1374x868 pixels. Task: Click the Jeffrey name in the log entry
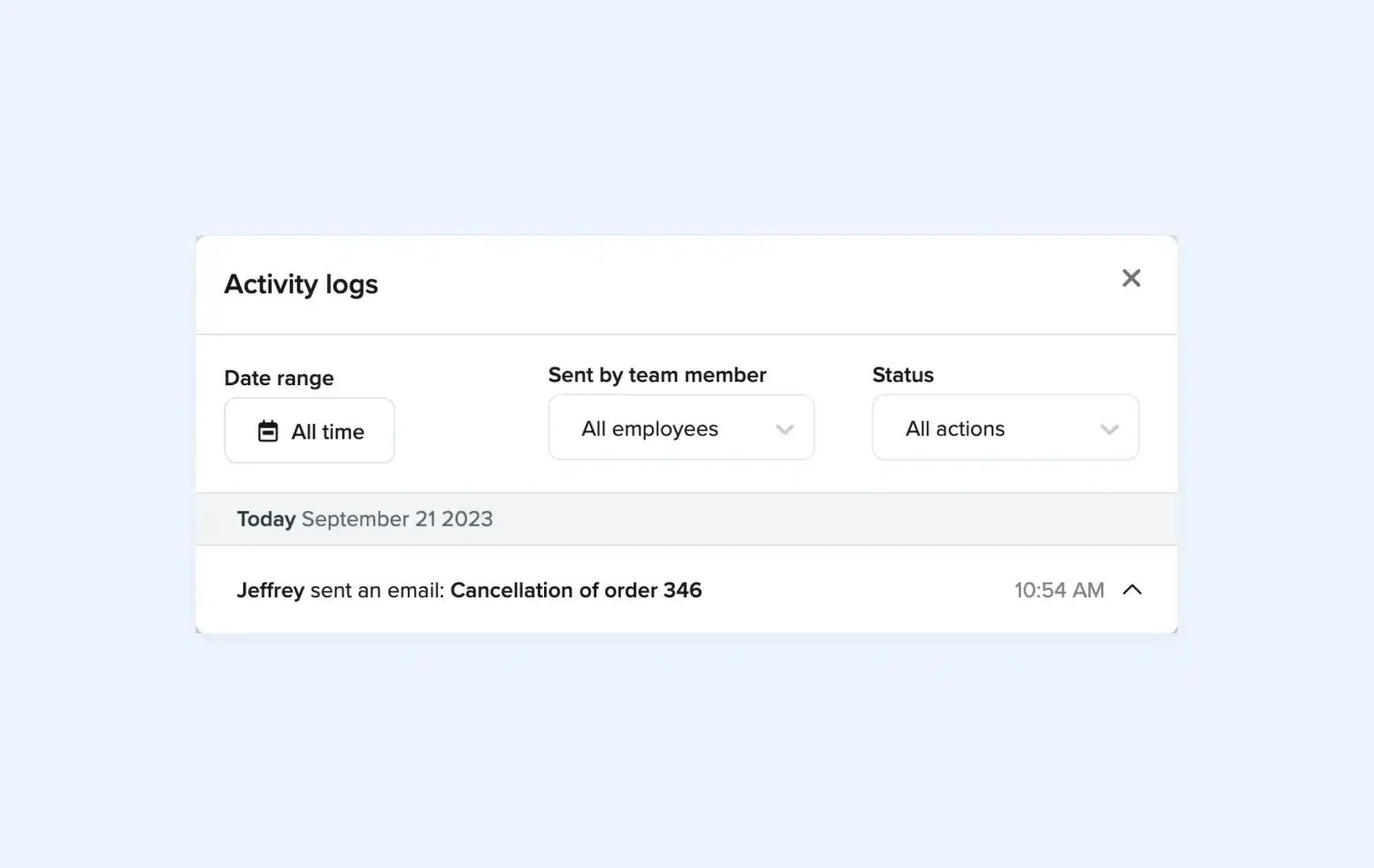click(x=271, y=590)
